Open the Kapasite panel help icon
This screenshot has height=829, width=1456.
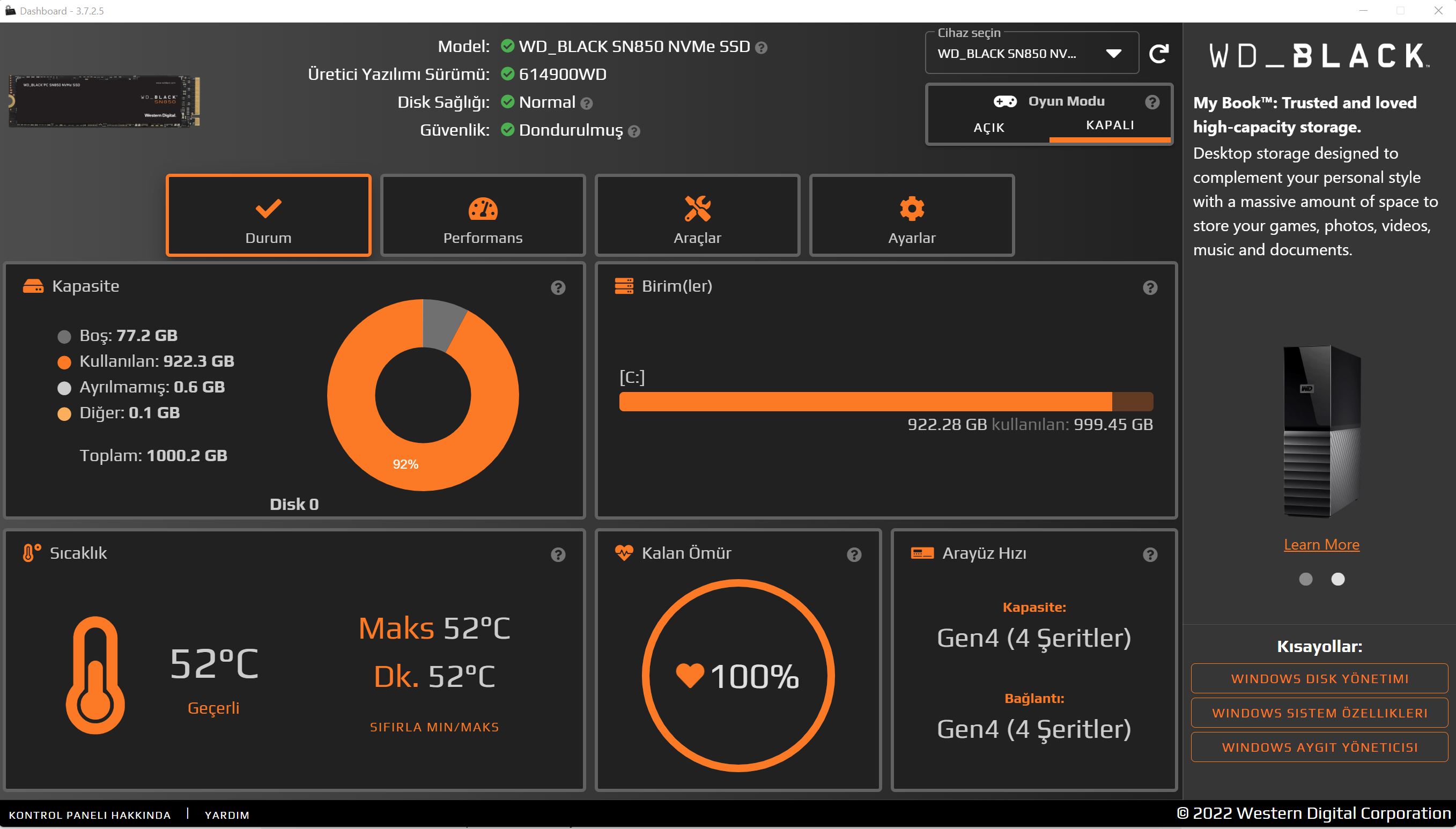pos(558,287)
